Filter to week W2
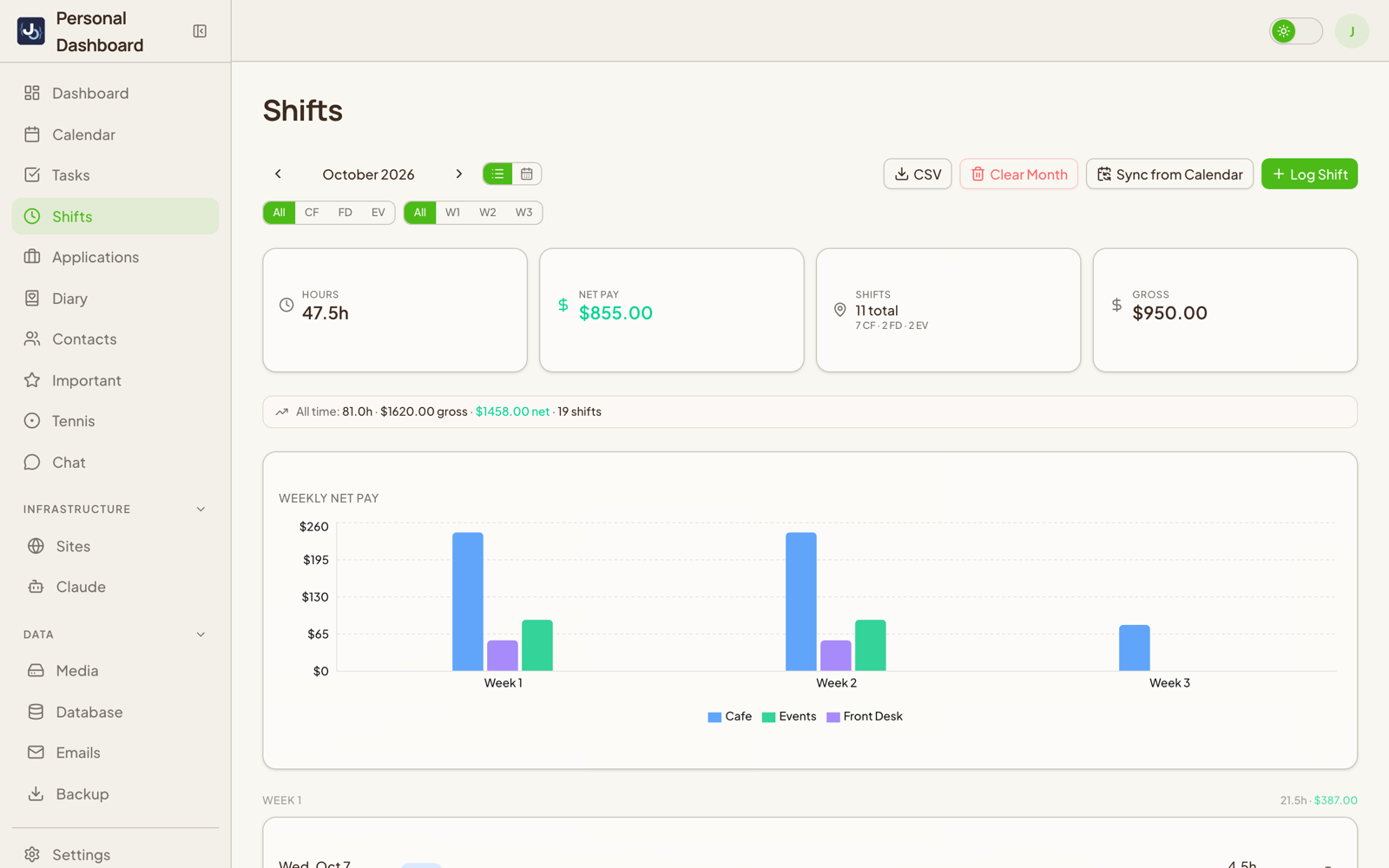Image resolution: width=1389 pixels, height=868 pixels. pos(488,213)
